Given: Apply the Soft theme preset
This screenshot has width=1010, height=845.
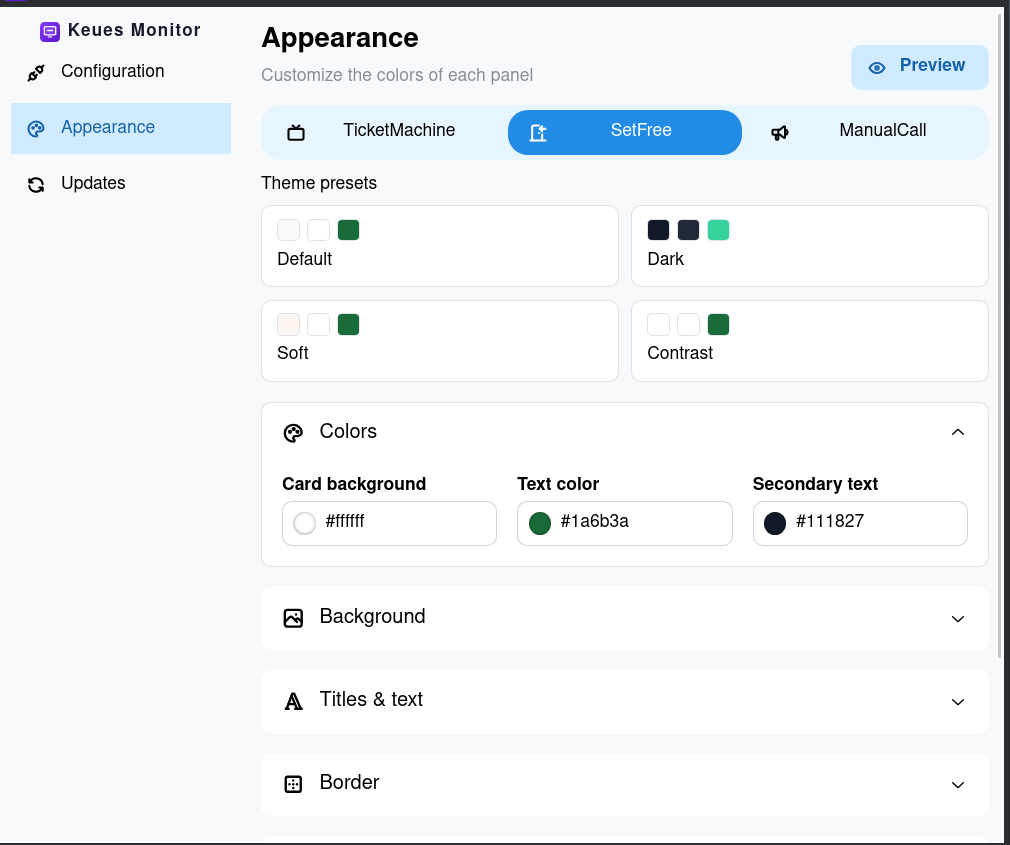Looking at the screenshot, I should click(x=440, y=341).
